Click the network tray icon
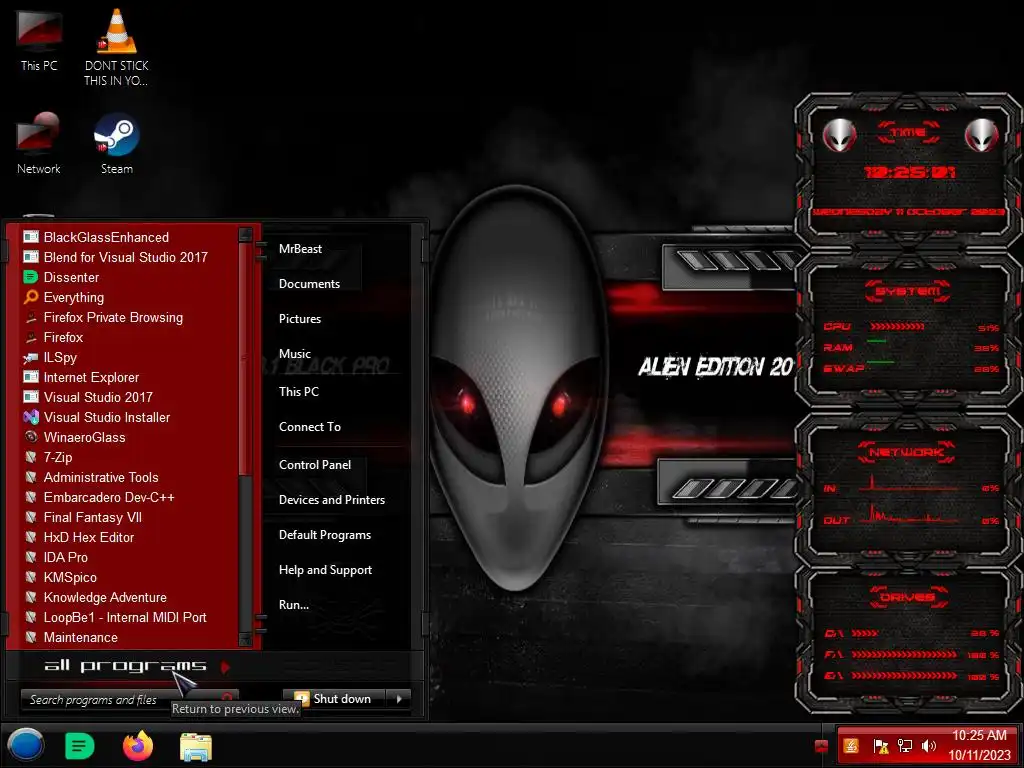 (904, 746)
